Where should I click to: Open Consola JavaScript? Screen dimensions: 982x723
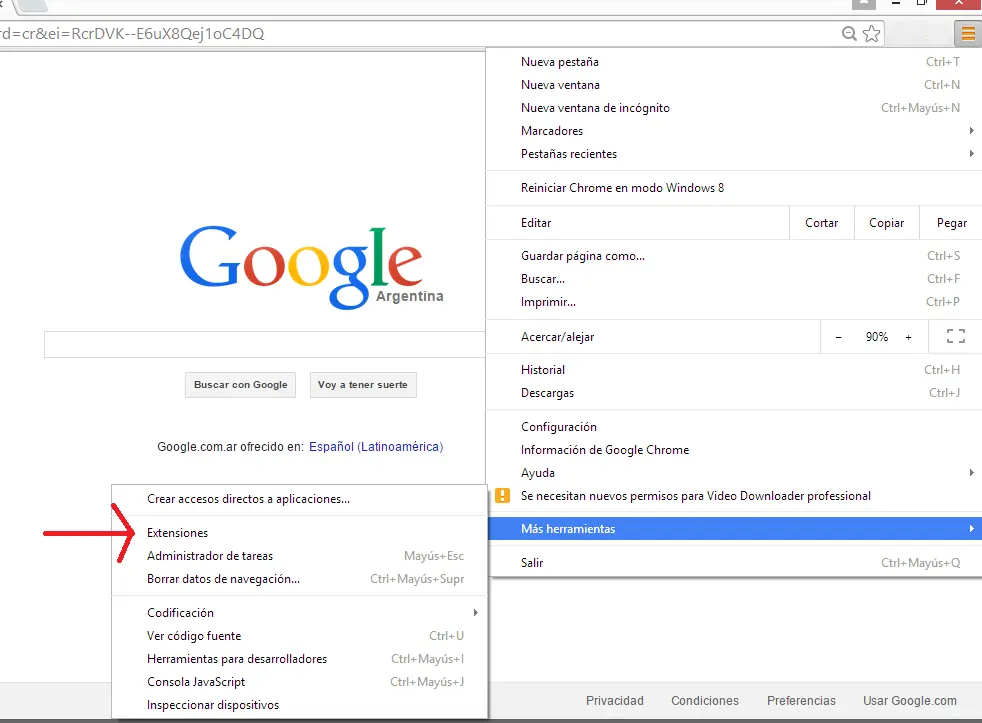[x=299, y=682]
